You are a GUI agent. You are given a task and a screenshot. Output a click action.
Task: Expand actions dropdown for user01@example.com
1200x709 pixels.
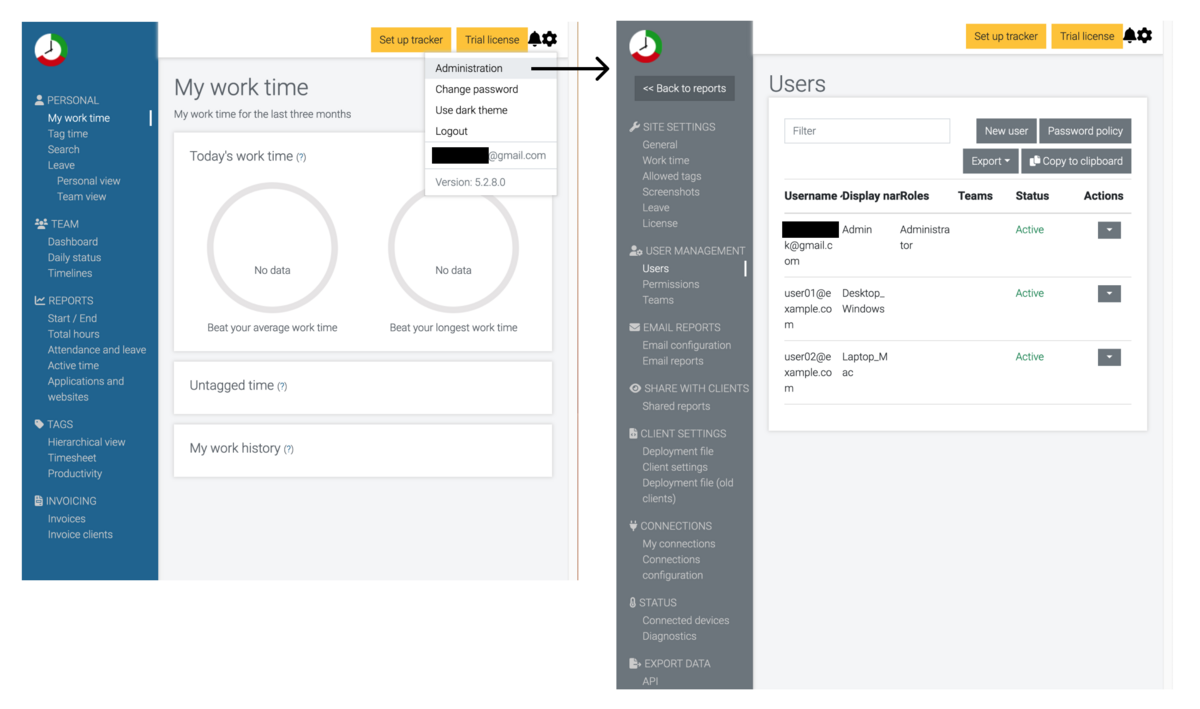click(x=1109, y=294)
